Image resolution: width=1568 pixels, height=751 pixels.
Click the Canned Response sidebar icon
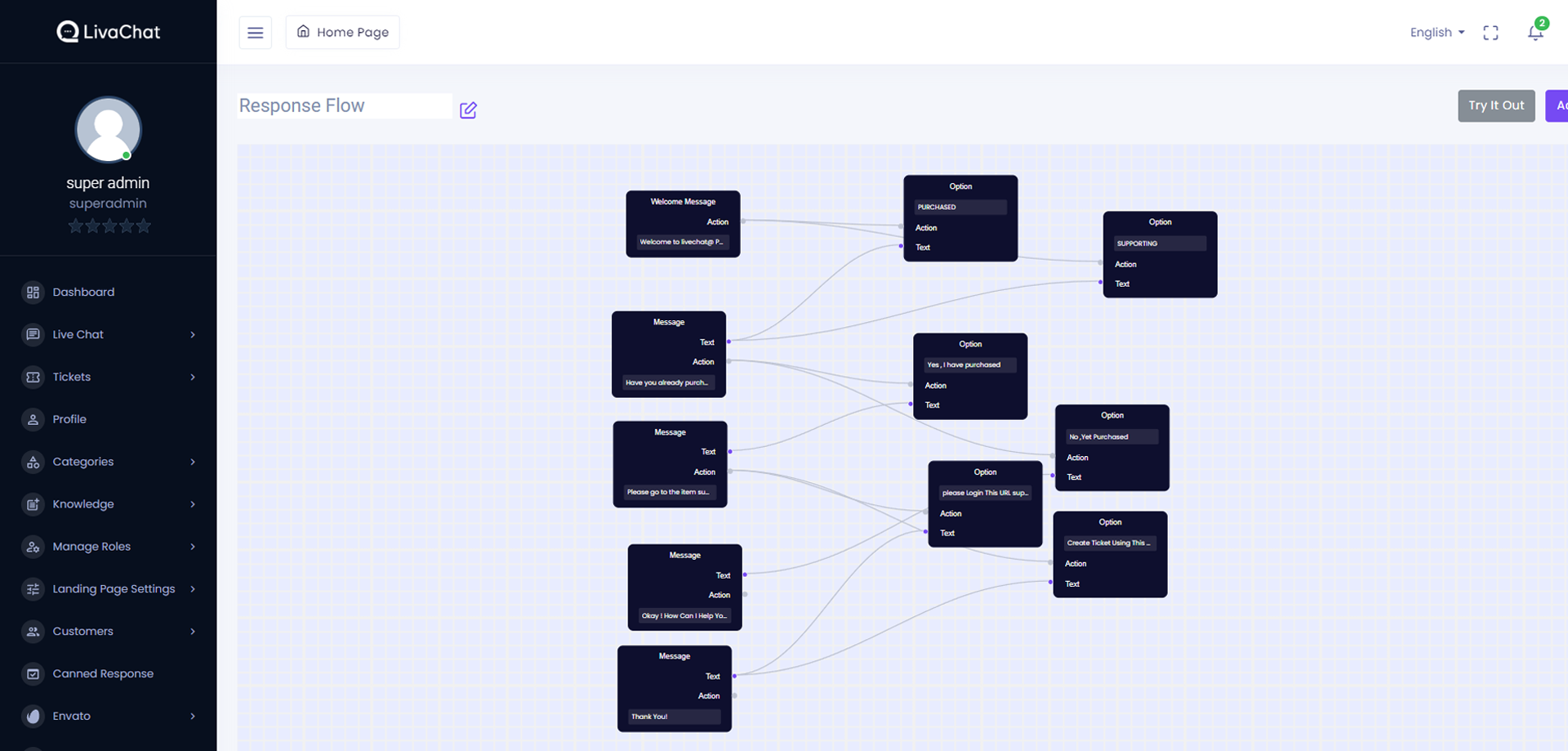pos(33,674)
